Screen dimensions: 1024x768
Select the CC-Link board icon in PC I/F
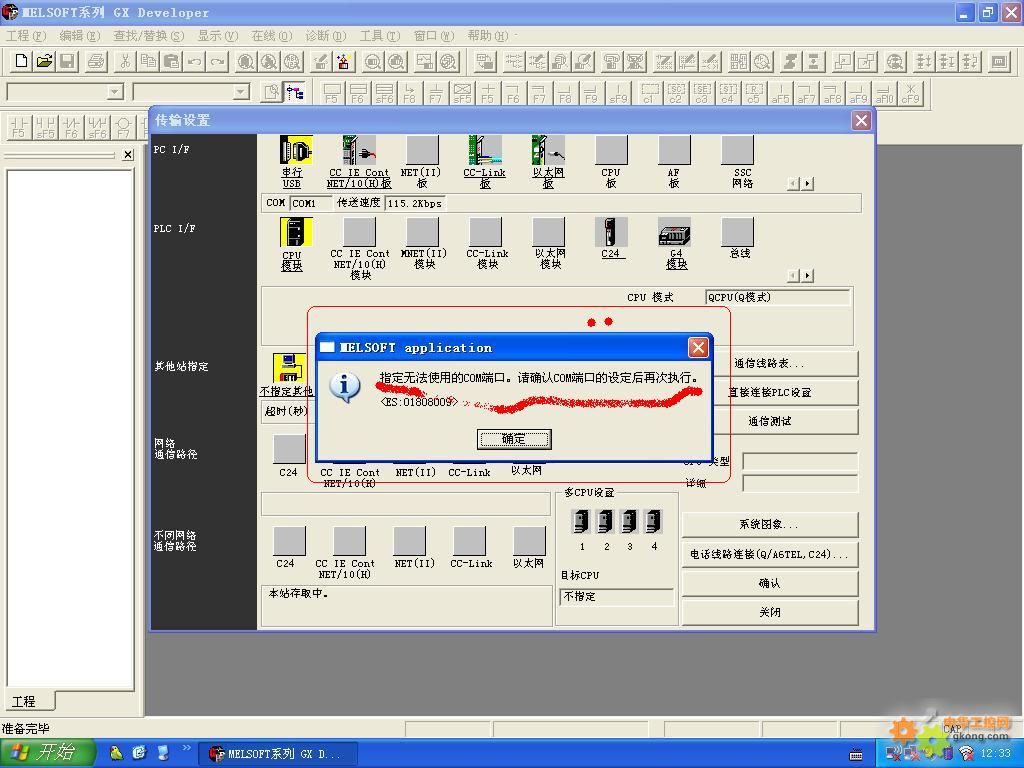click(x=485, y=150)
